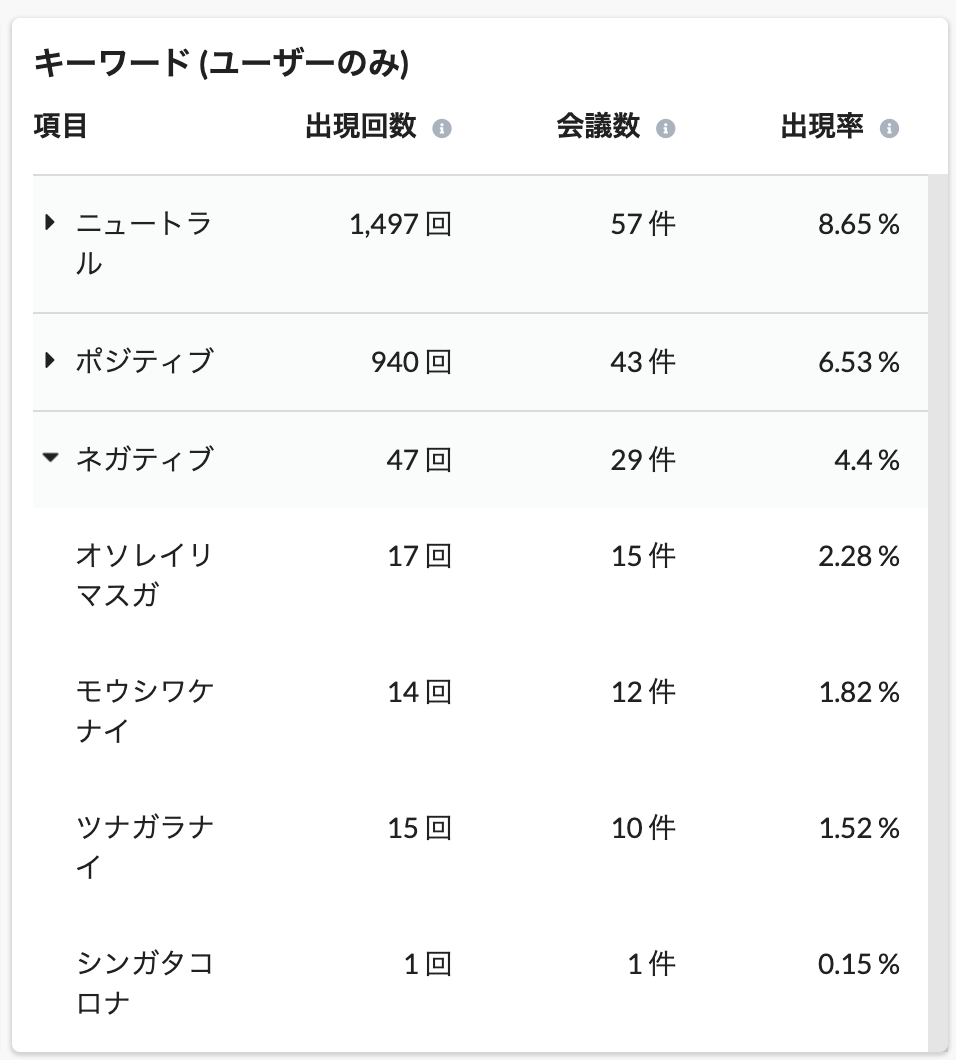The width and height of the screenshot is (956, 1060).
Task: Click the 項目 column header
Action: point(60,126)
